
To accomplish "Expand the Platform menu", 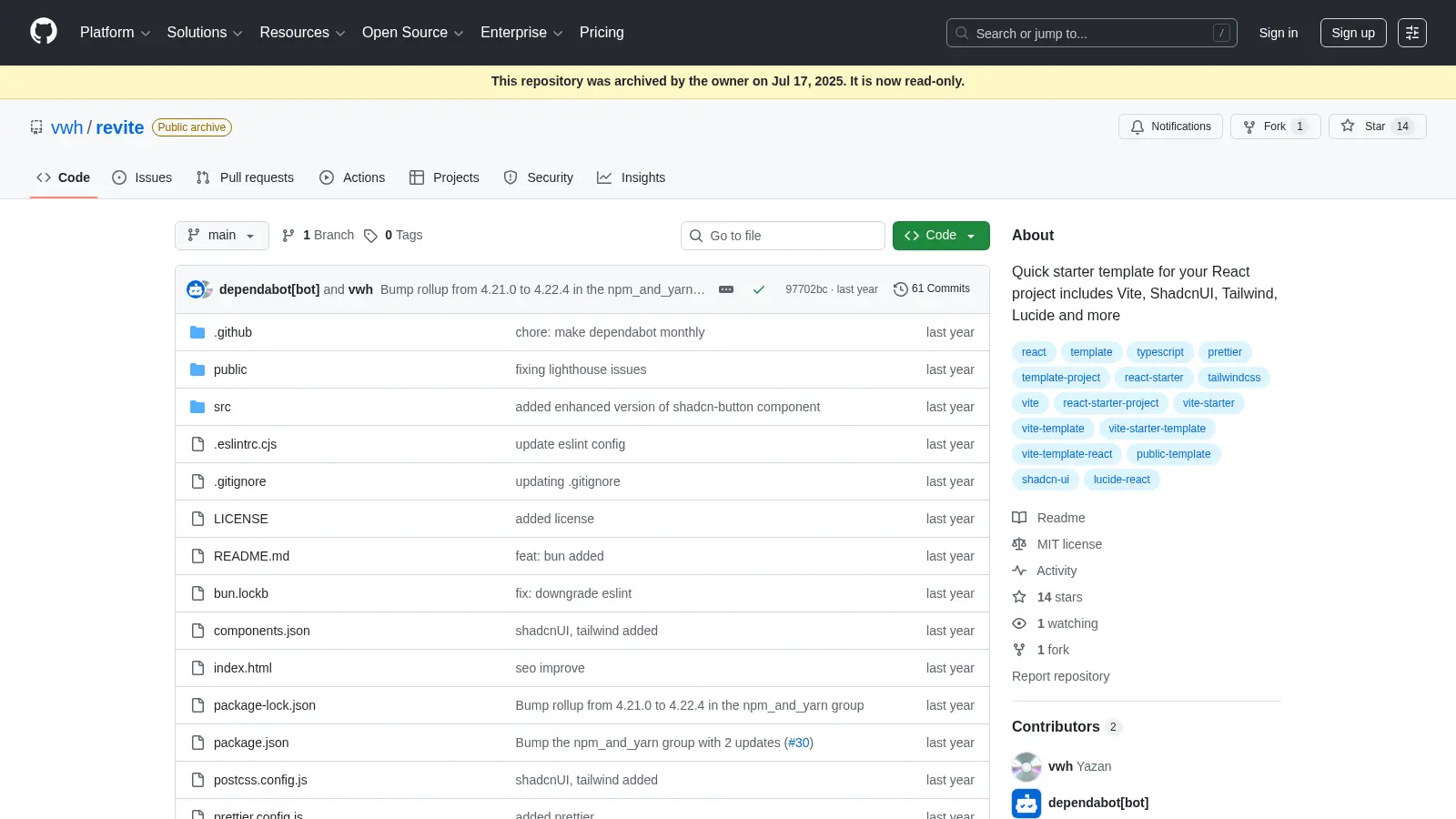I will (x=115, y=33).
